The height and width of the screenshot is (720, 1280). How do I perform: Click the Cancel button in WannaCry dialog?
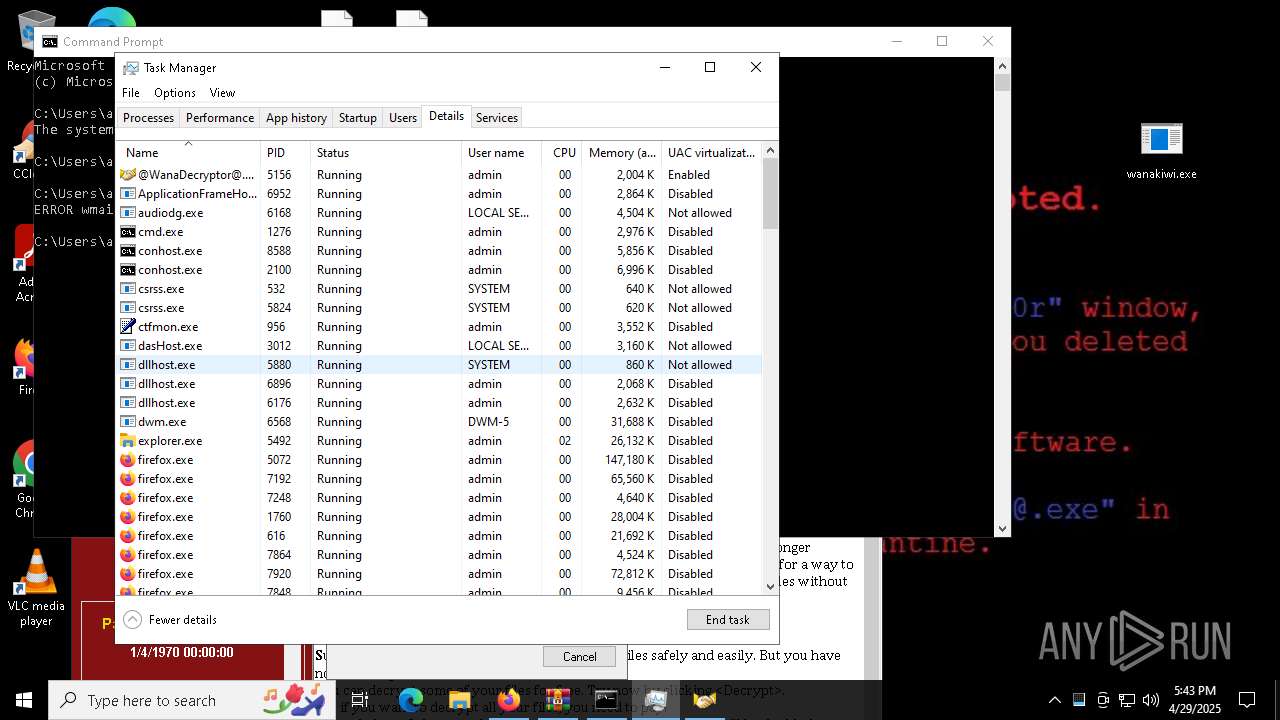click(x=580, y=657)
